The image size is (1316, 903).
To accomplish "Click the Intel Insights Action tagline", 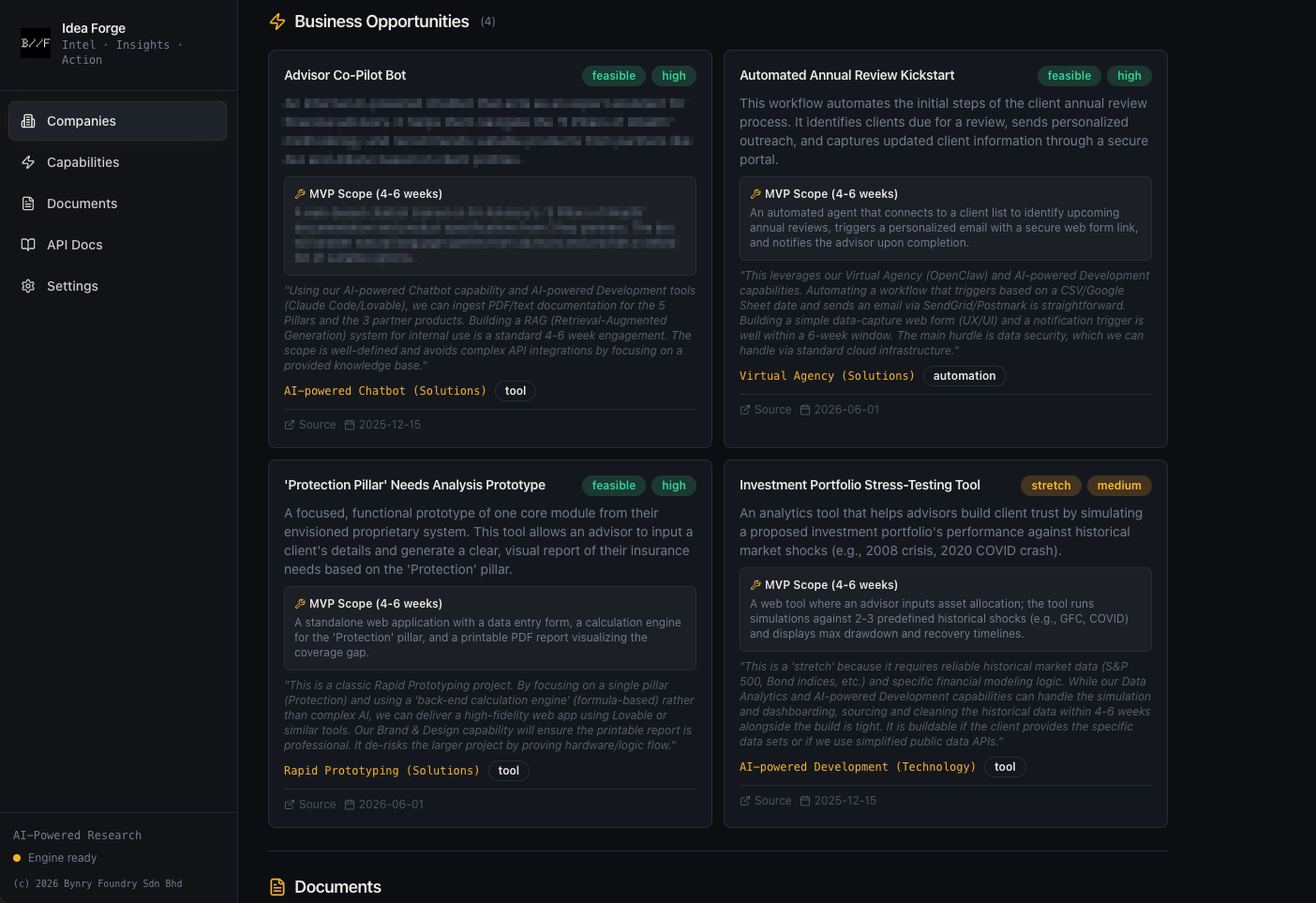I will 122,53.
